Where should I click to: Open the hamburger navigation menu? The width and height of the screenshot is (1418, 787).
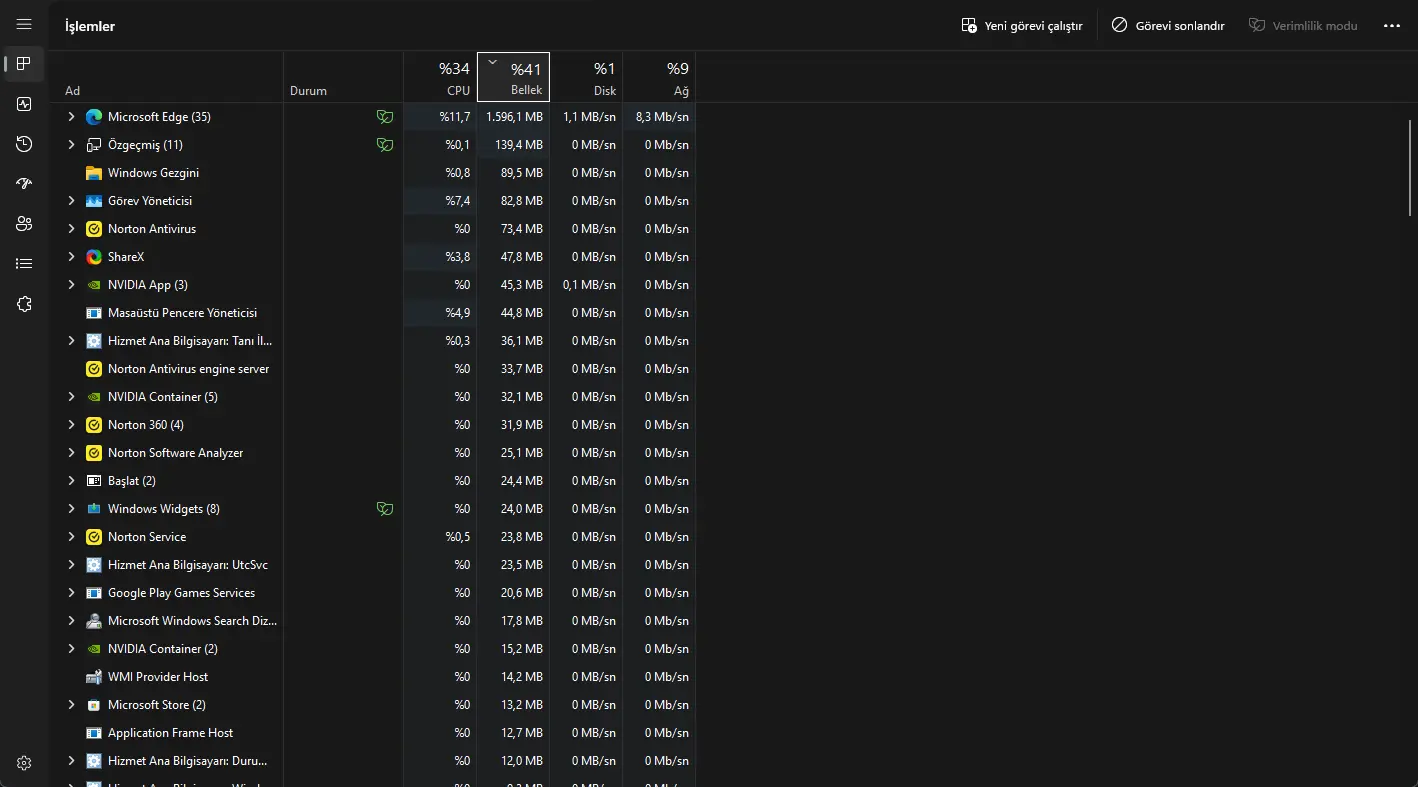point(24,25)
